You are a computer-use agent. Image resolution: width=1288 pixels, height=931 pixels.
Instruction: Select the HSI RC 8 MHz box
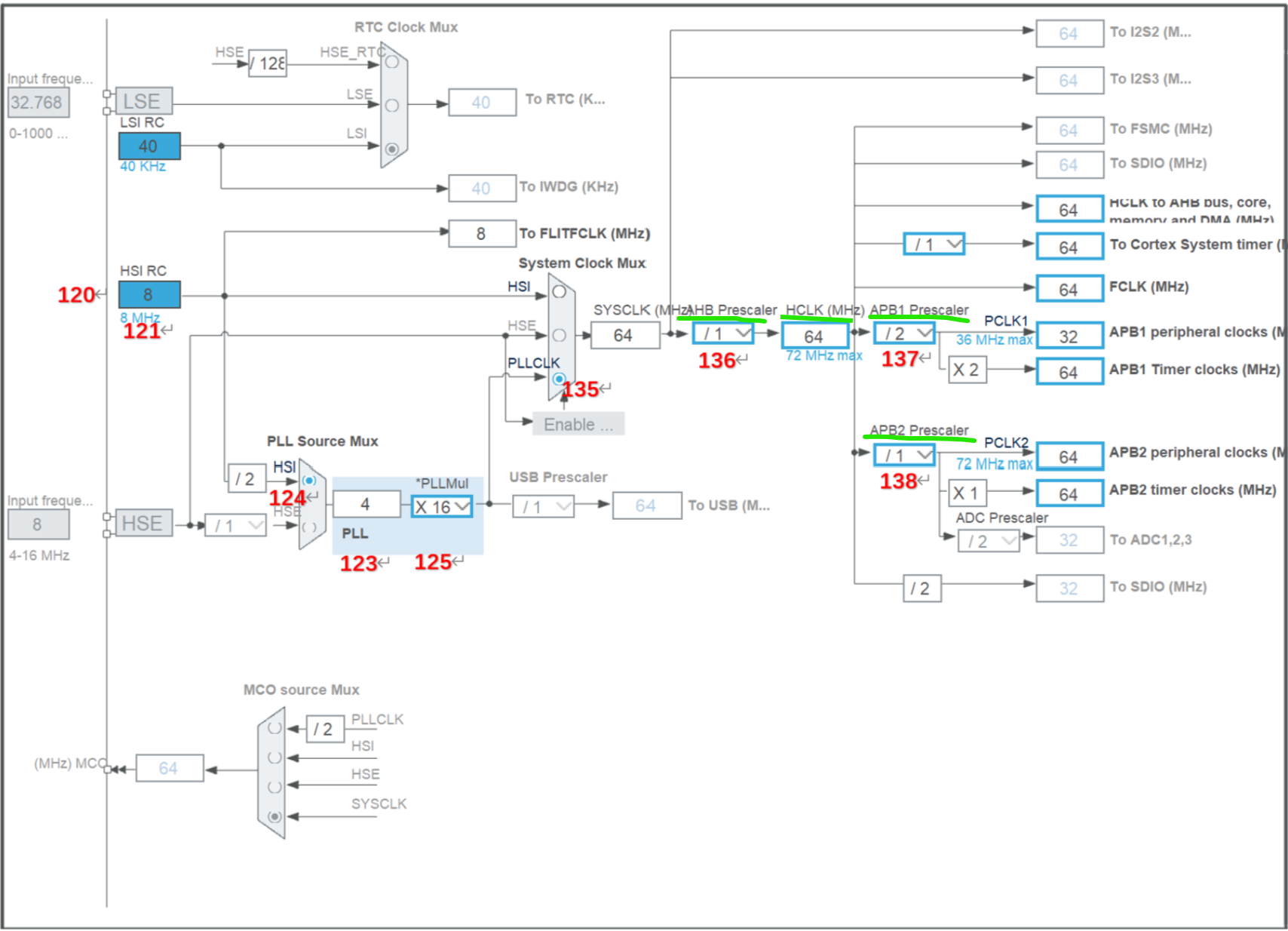click(148, 294)
